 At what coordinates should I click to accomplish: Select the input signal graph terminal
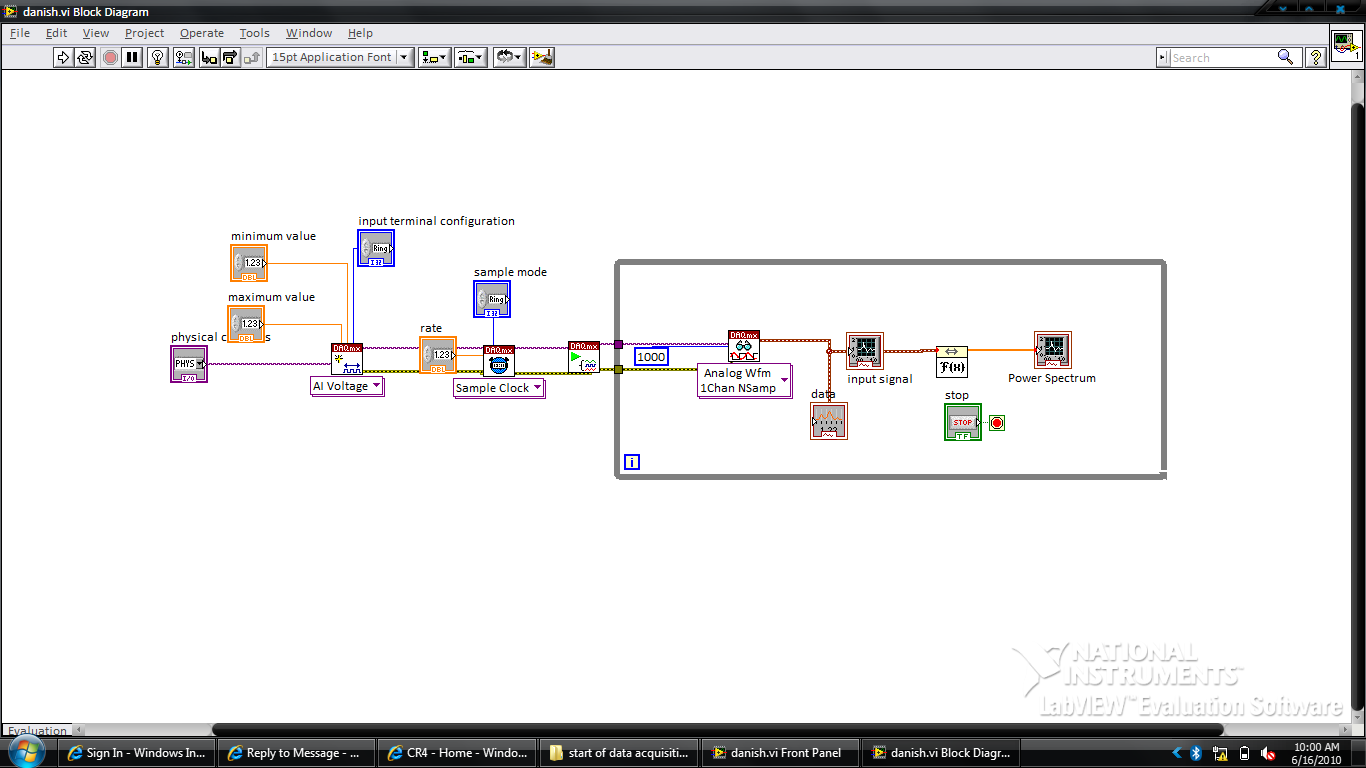click(x=865, y=351)
